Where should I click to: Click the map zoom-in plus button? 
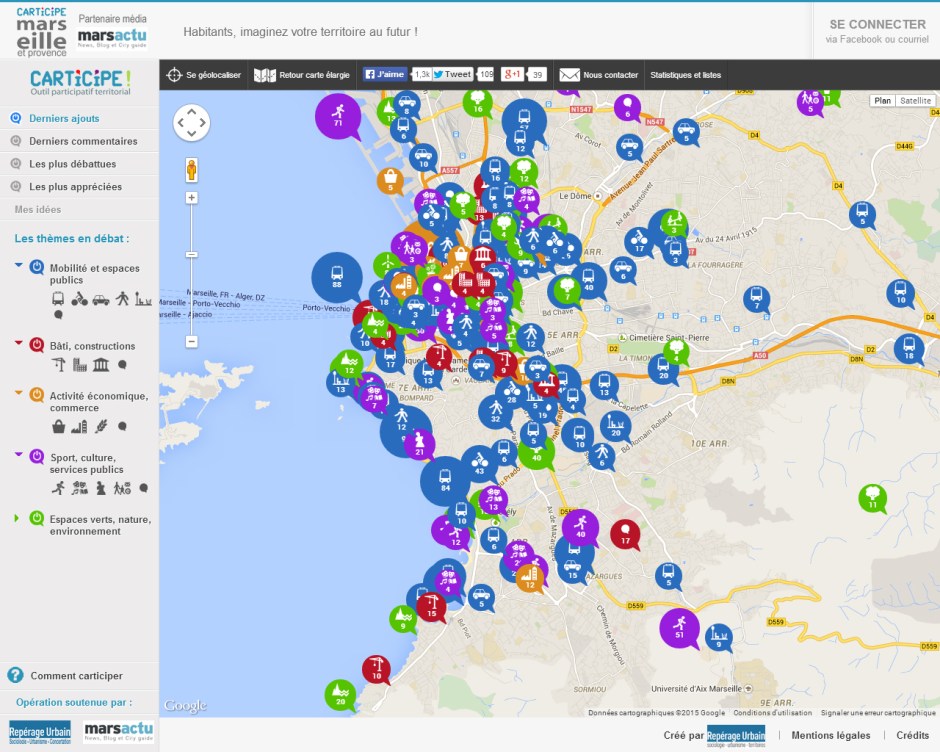(x=192, y=198)
